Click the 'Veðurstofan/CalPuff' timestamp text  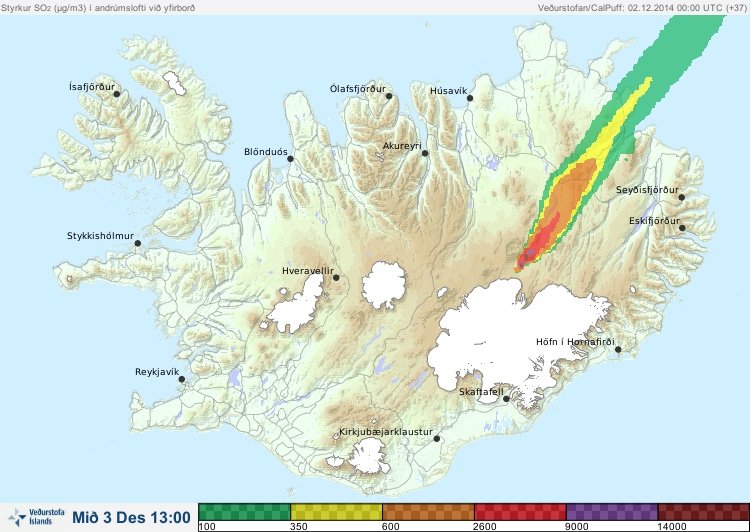[x=640, y=8]
